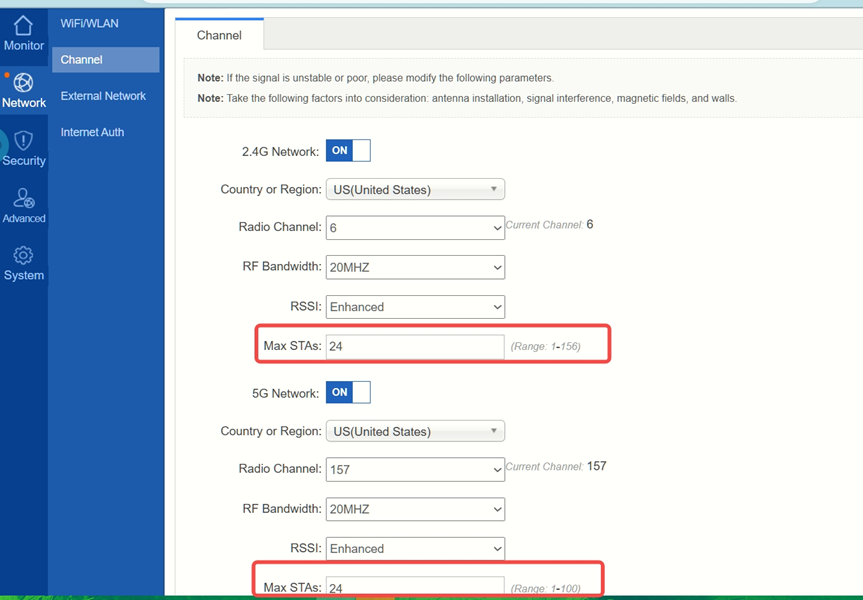Open the Security shield icon
863x600 pixels.
click(24, 141)
